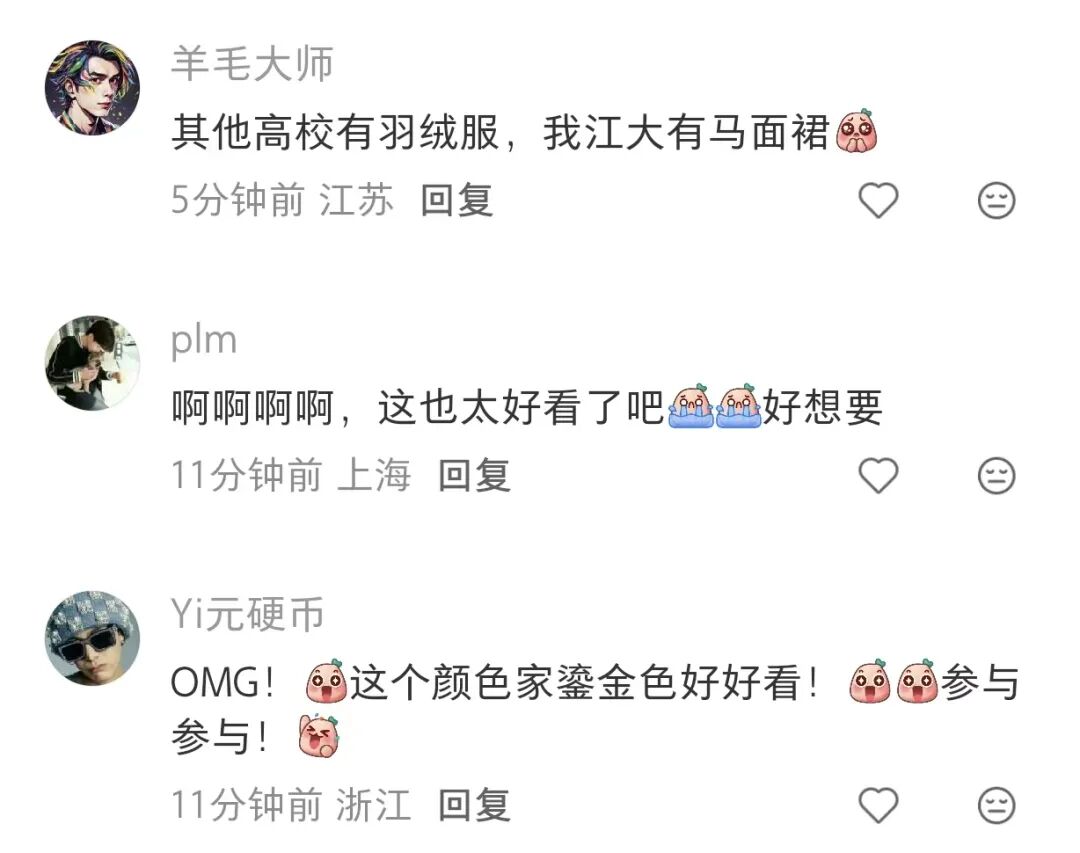Tap the peach emoji after 马面裙
Viewport: 1080px width, 853px height.
click(x=856, y=131)
